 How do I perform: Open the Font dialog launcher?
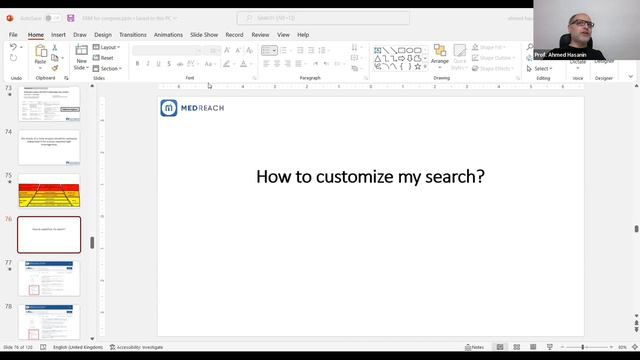tap(254, 78)
